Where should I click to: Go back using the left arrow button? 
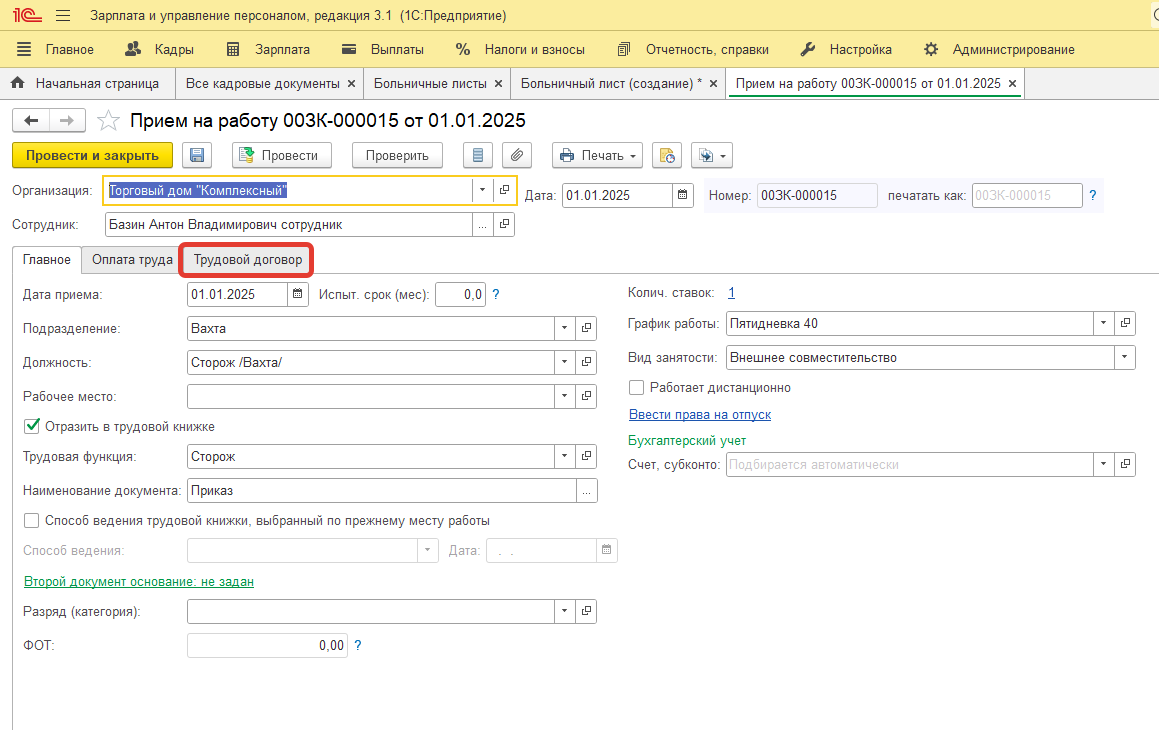[x=31, y=121]
